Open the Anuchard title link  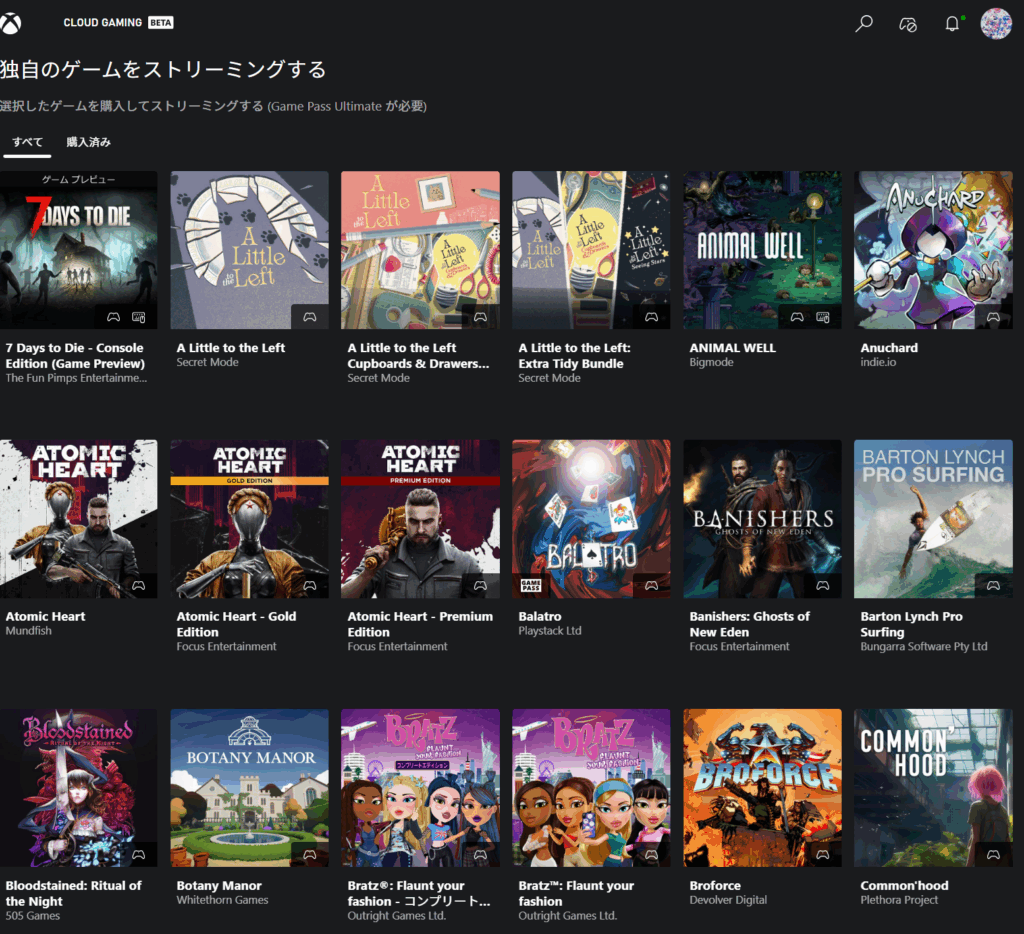pos(889,348)
